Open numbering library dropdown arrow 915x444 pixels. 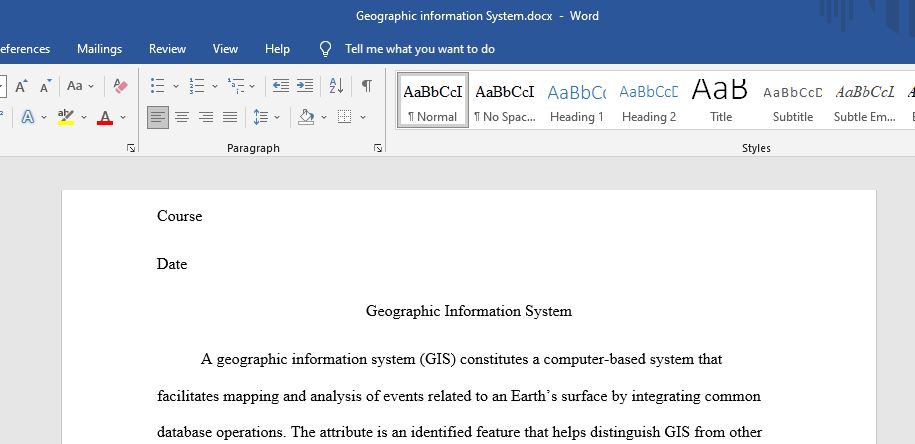[215, 86]
